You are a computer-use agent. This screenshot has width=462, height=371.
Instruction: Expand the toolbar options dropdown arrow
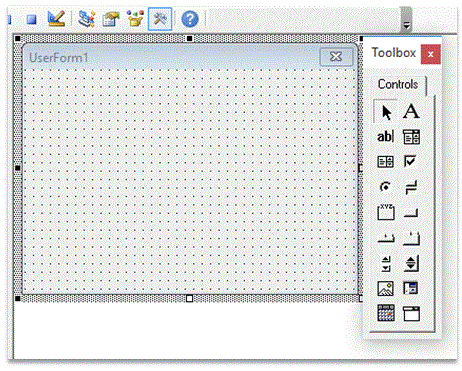click(x=406, y=24)
